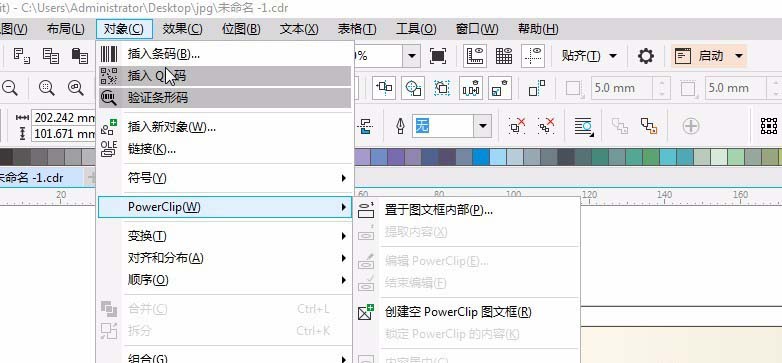Click the QR code icon in the menu
782x363 pixels.
click(109, 76)
